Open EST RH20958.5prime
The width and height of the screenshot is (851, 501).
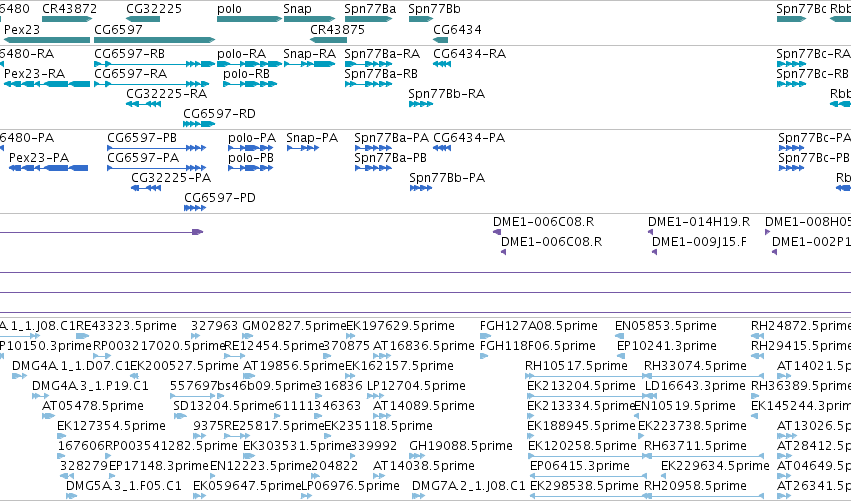(x=704, y=496)
